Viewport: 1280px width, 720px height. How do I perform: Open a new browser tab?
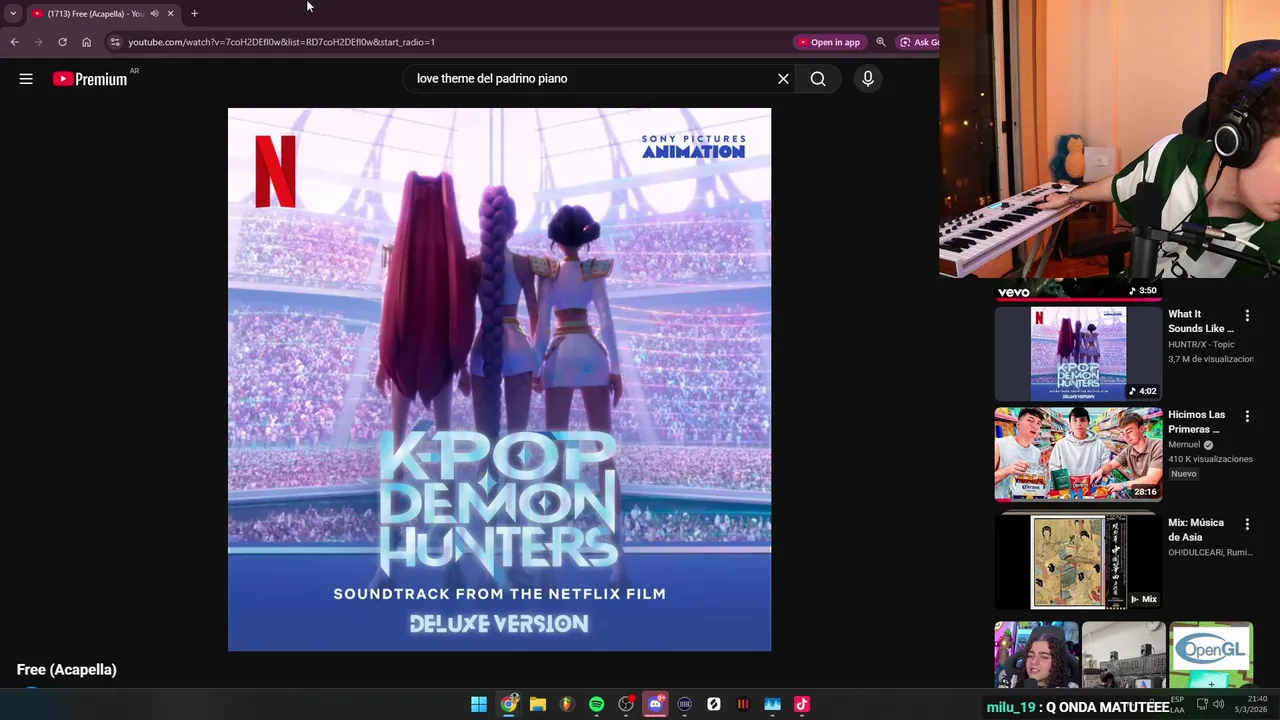tap(194, 13)
